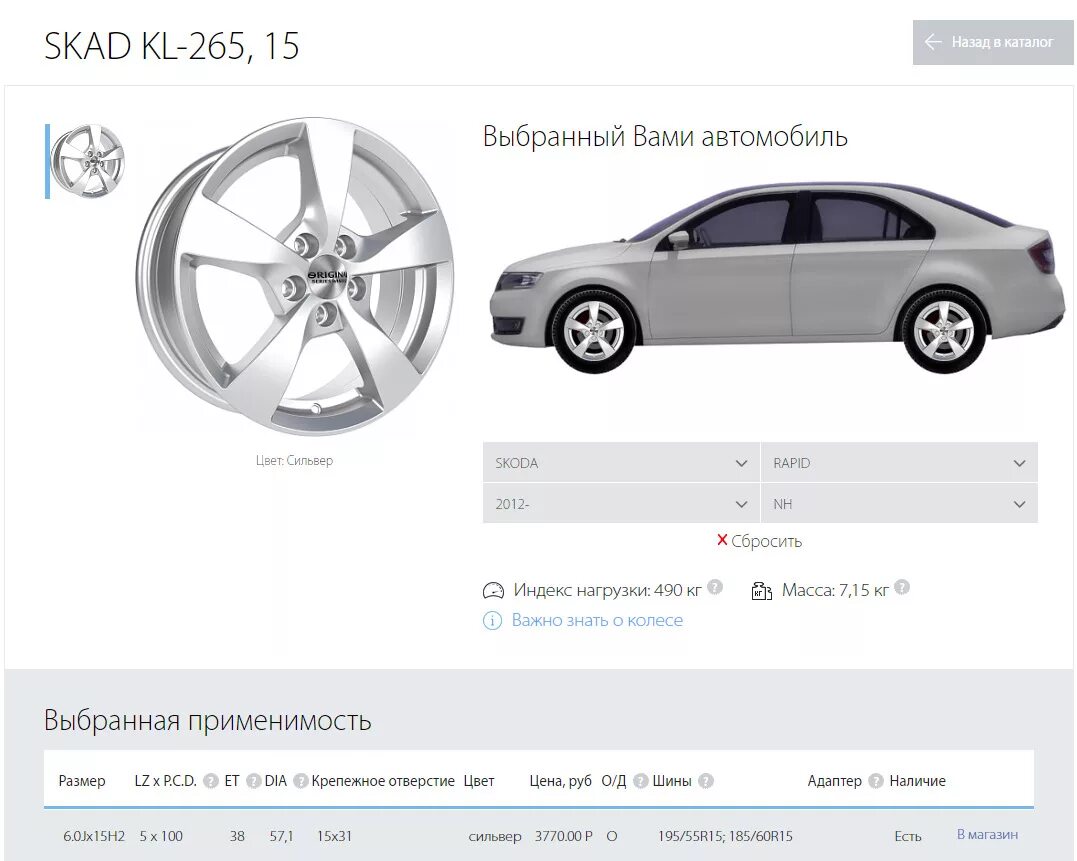Open help icon next to 'О/Д' column
Image resolution: width=1077 pixels, height=861 pixels.
pyautogui.click(x=640, y=781)
